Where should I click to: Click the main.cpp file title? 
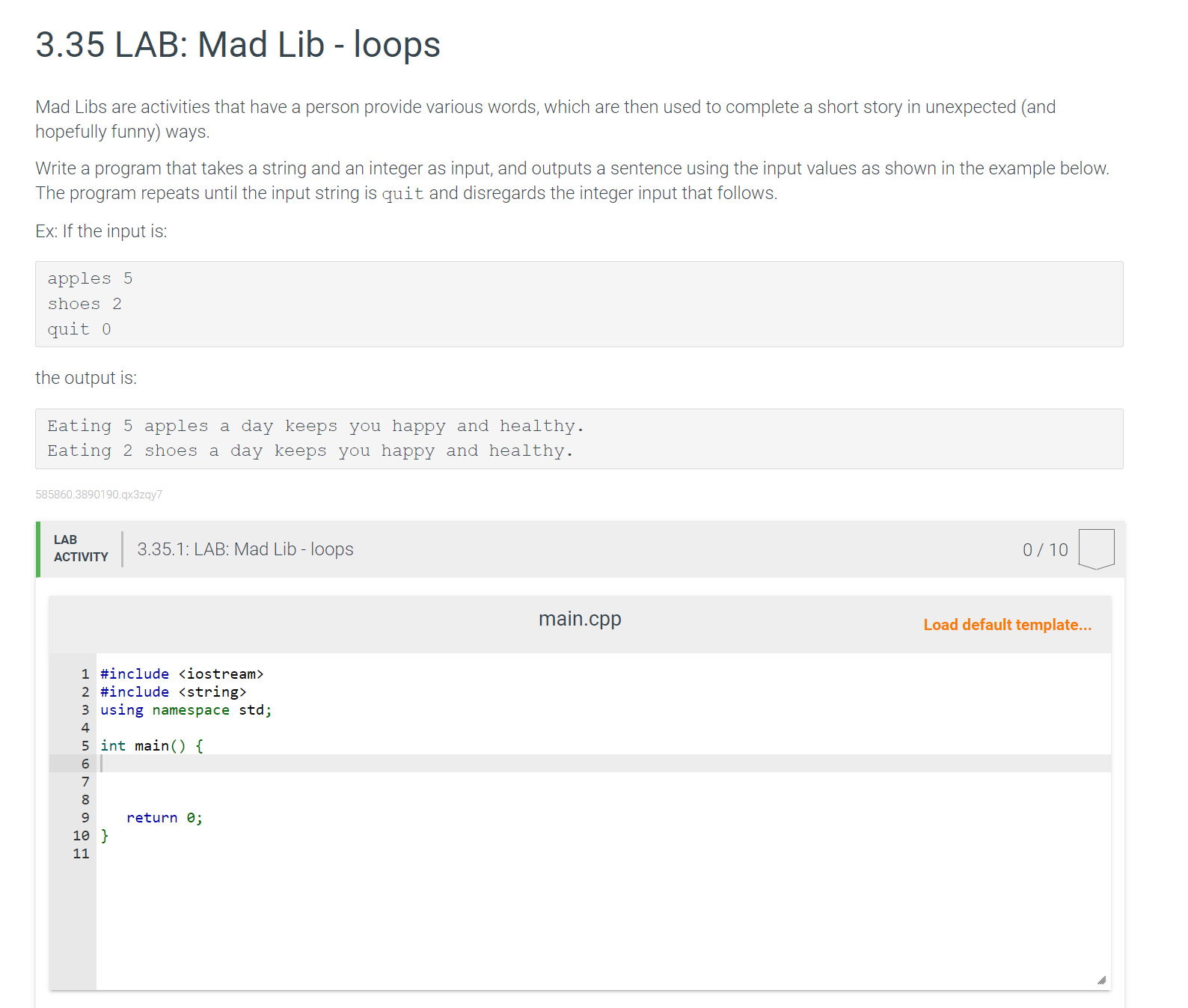click(580, 619)
